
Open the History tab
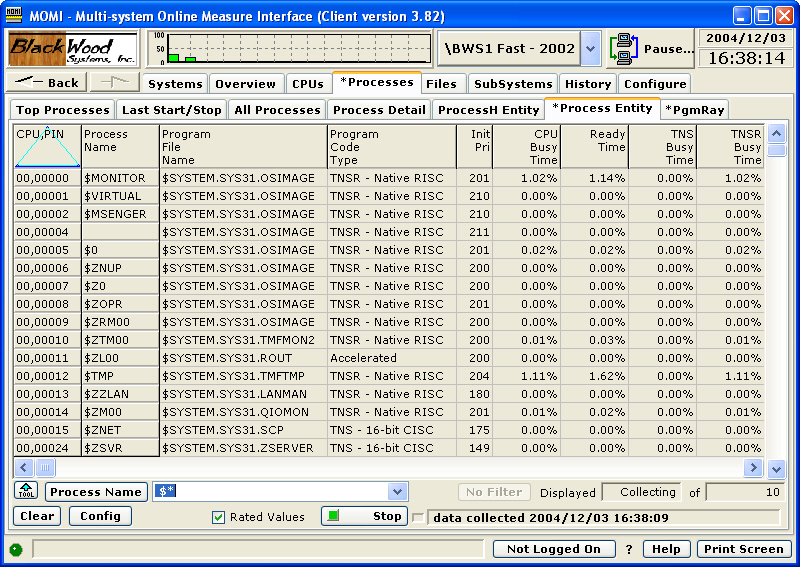tap(587, 84)
